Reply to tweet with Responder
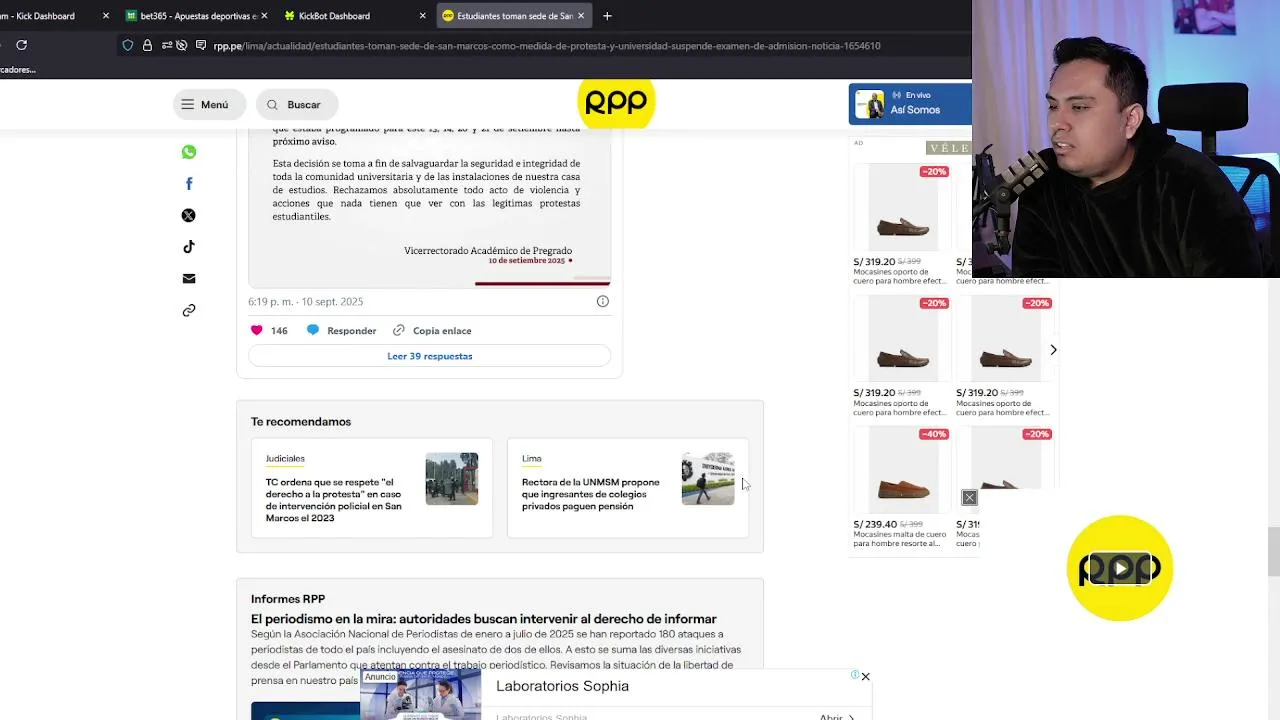This screenshot has height=720, width=1280. point(342,330)
